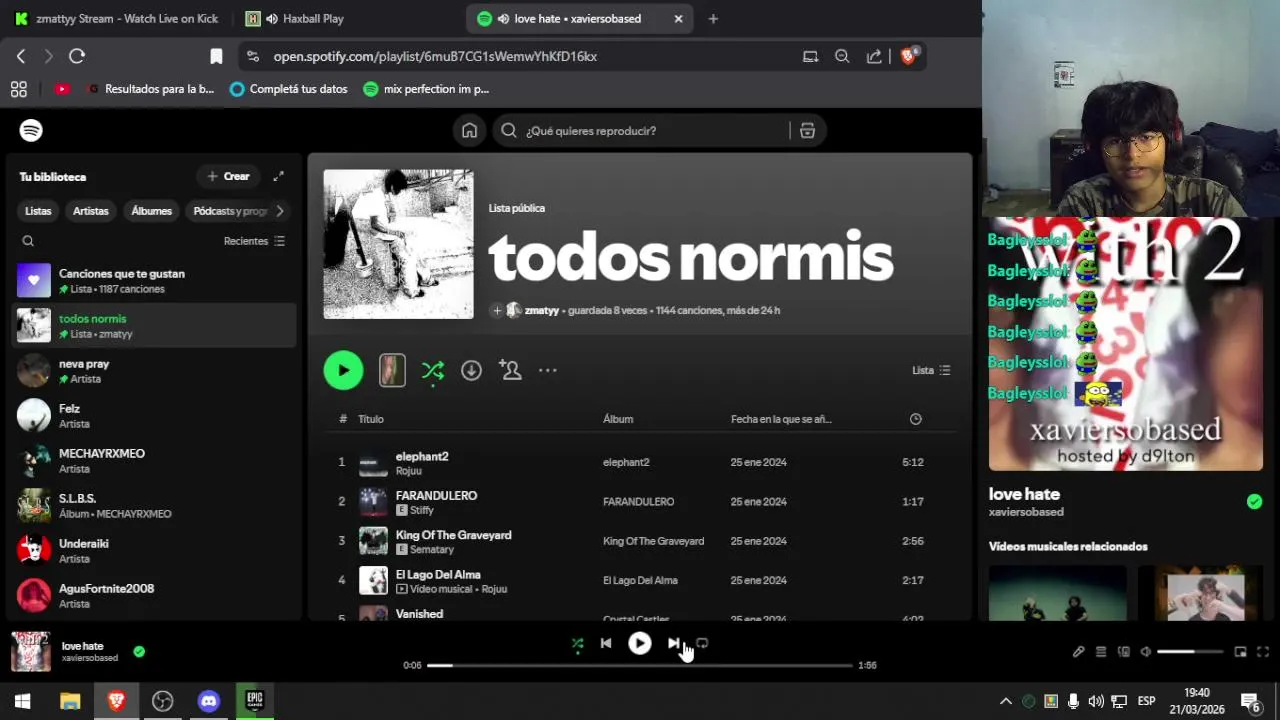Open the browse categories icon in search bar
Screen dimensions: 1280x720
click(x=807, y=130)
